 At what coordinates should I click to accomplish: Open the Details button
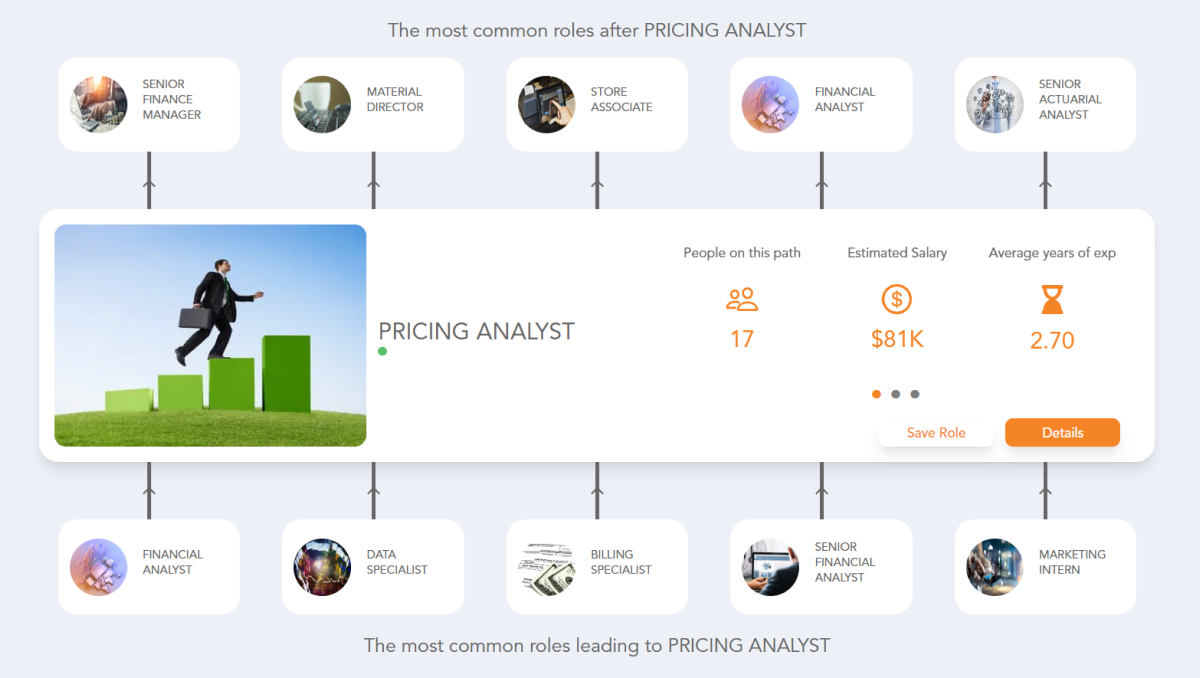pos(1062,432)
